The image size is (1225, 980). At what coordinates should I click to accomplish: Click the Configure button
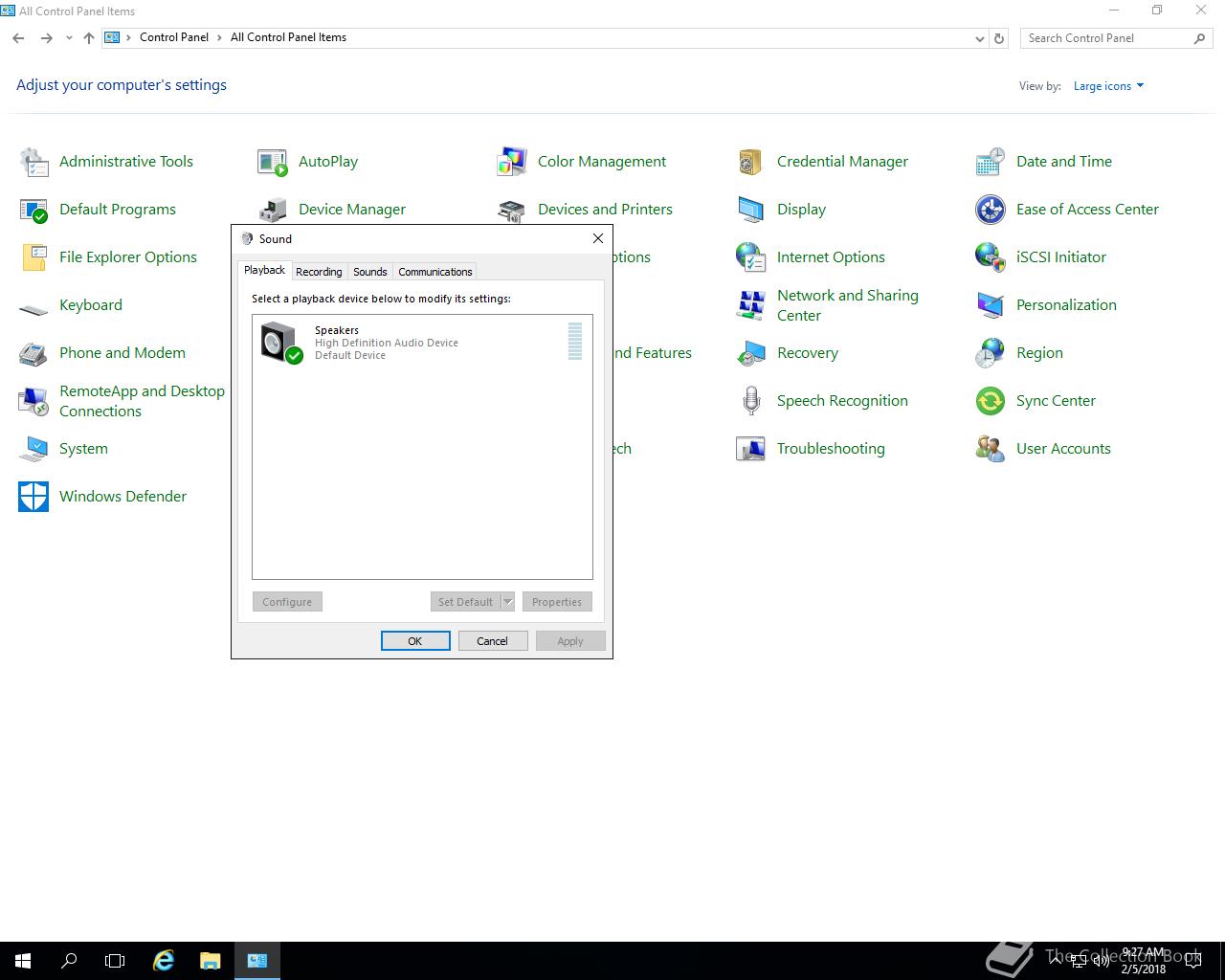[287, 602]
